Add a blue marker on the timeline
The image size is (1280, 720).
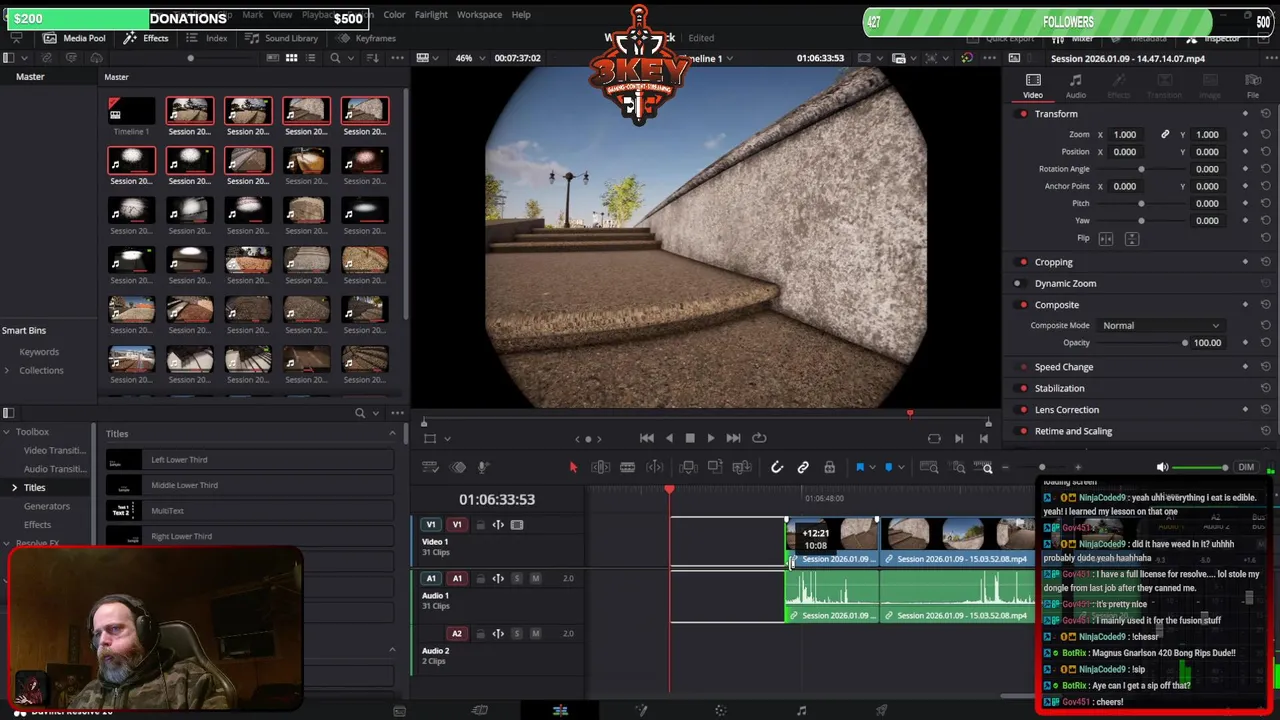tap(888, 467)
